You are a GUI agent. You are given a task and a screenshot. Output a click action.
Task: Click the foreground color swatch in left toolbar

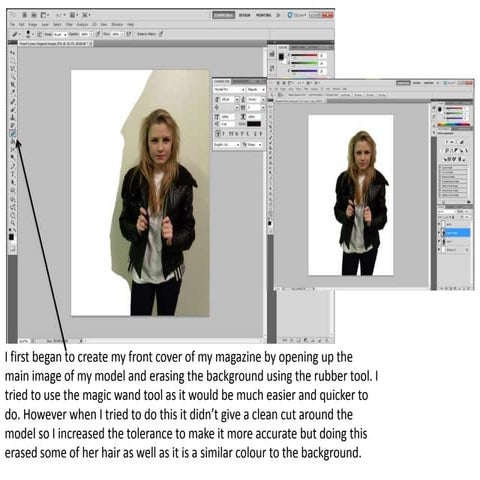click(11, 237)
